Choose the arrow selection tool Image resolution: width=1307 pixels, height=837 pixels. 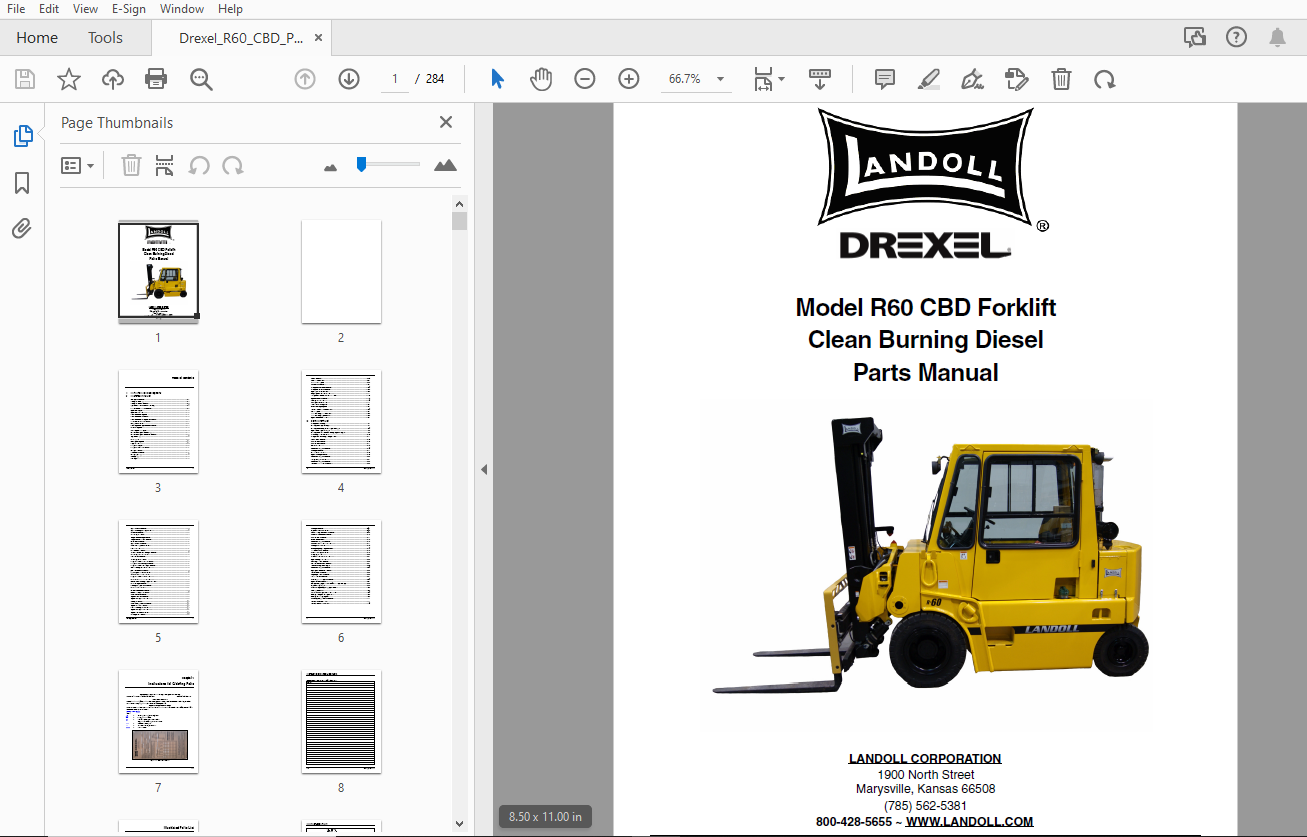coord(497,79)
